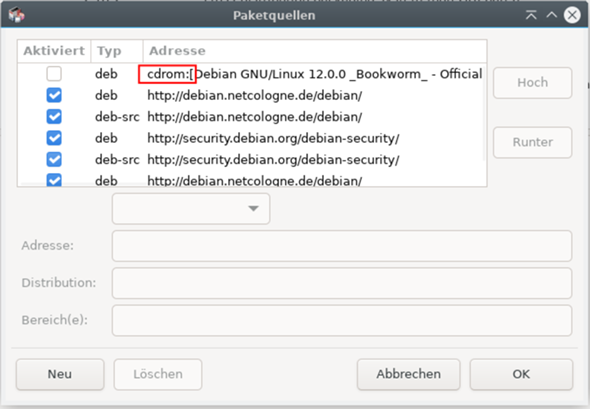Click into the Adresse input field
This screenshot has width=590, height=409.
[342, 246]
